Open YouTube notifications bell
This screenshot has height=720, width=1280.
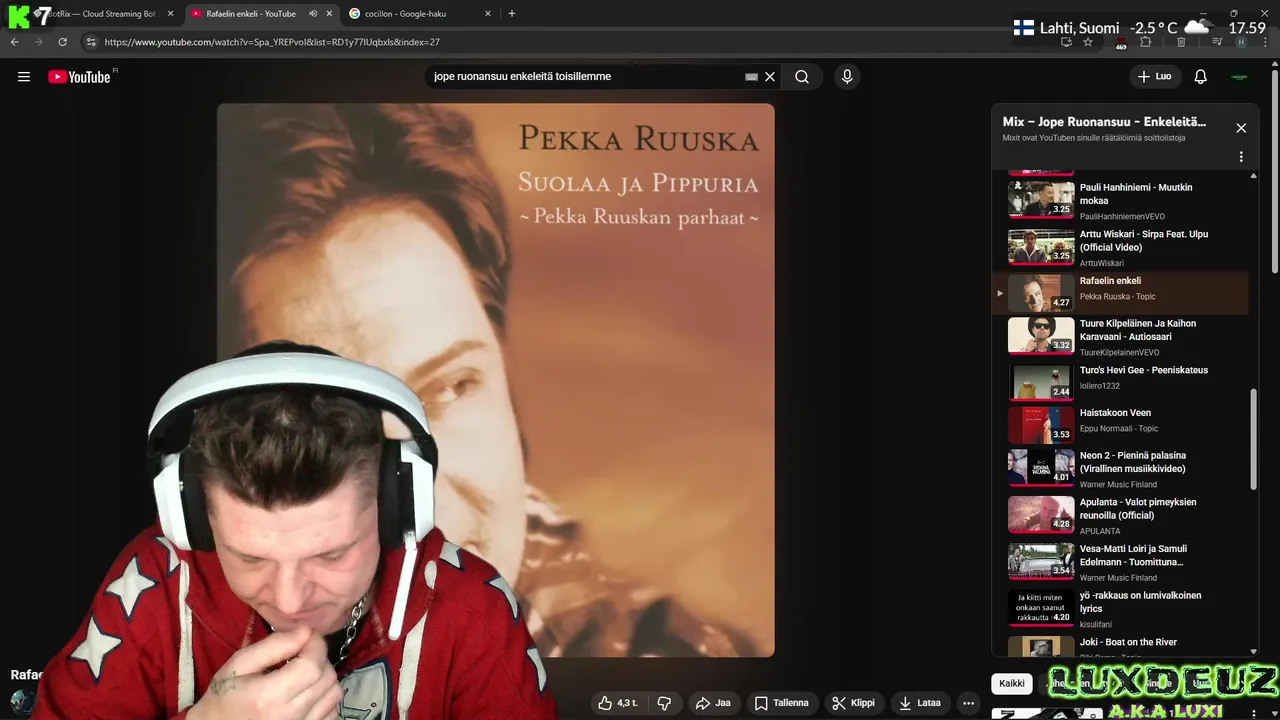coord(1201,77)
